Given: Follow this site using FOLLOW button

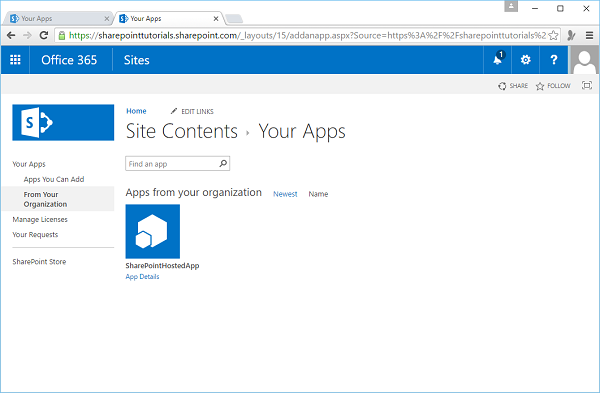Looking at the screenshot, I should coord(553,86).
